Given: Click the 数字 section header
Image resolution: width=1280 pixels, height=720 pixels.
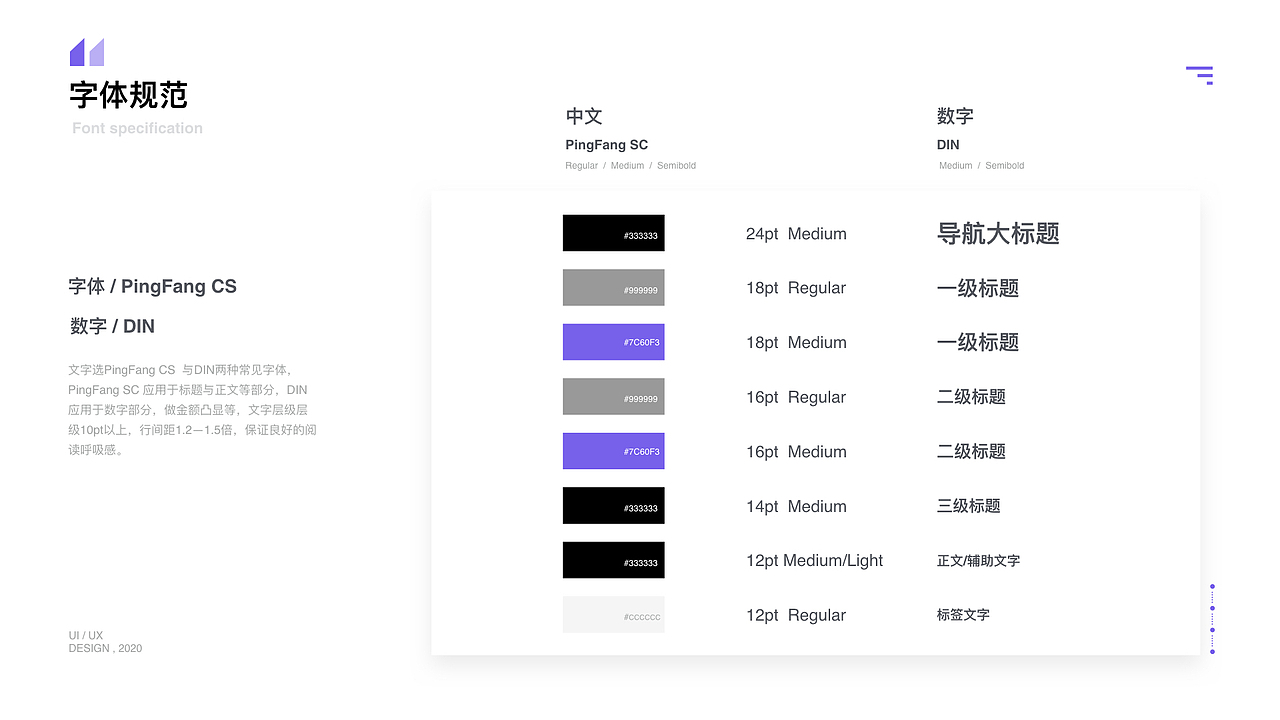Looking at the screenshot, I should point(955,116).
